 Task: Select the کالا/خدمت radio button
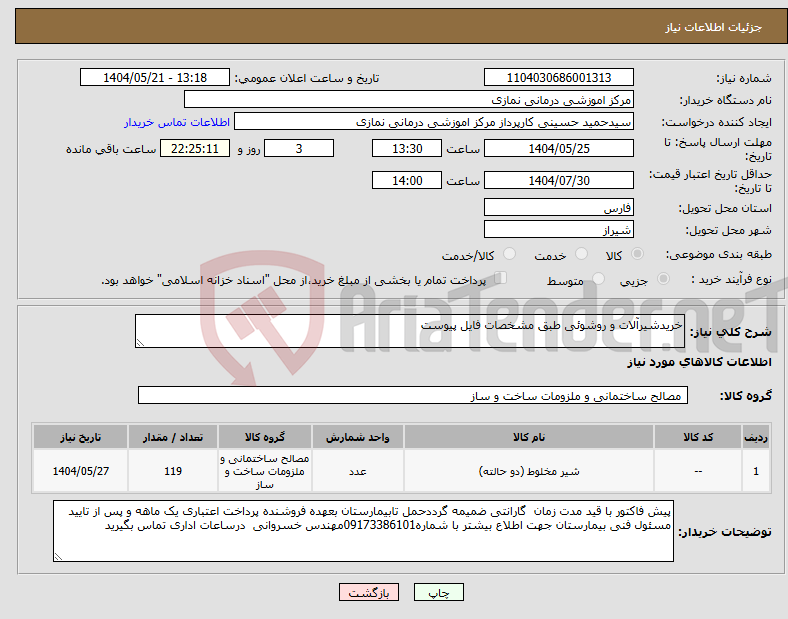(509, 254)
